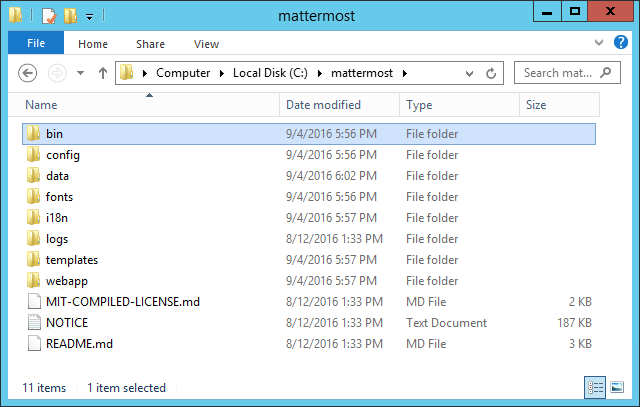
Task: Click the Forward arrow button
Action: pyautogui.click(x=57, y=73)
